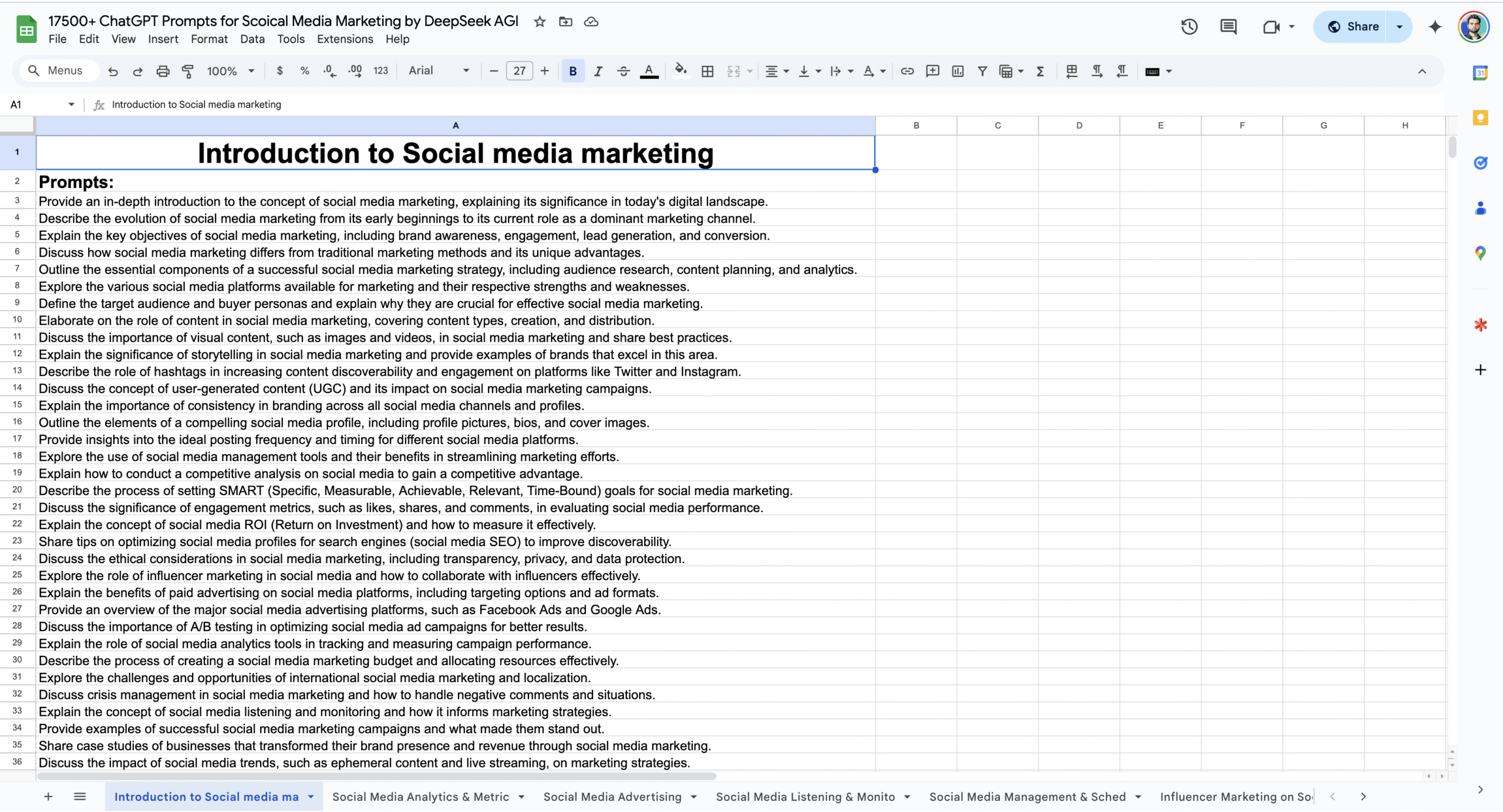
Task: Open the Arial font dropdown
Action: click(439, 70)
